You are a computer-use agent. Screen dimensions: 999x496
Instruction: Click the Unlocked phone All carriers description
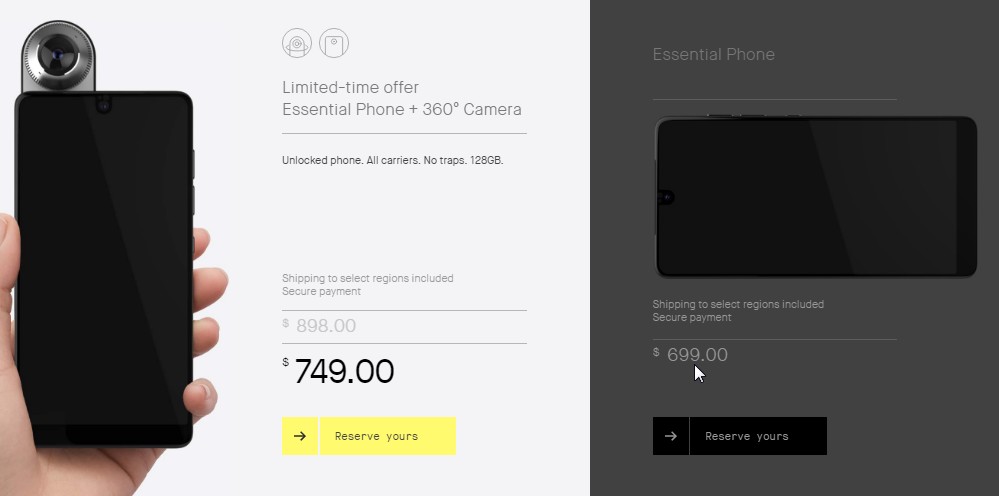click(x=393, y=160)
